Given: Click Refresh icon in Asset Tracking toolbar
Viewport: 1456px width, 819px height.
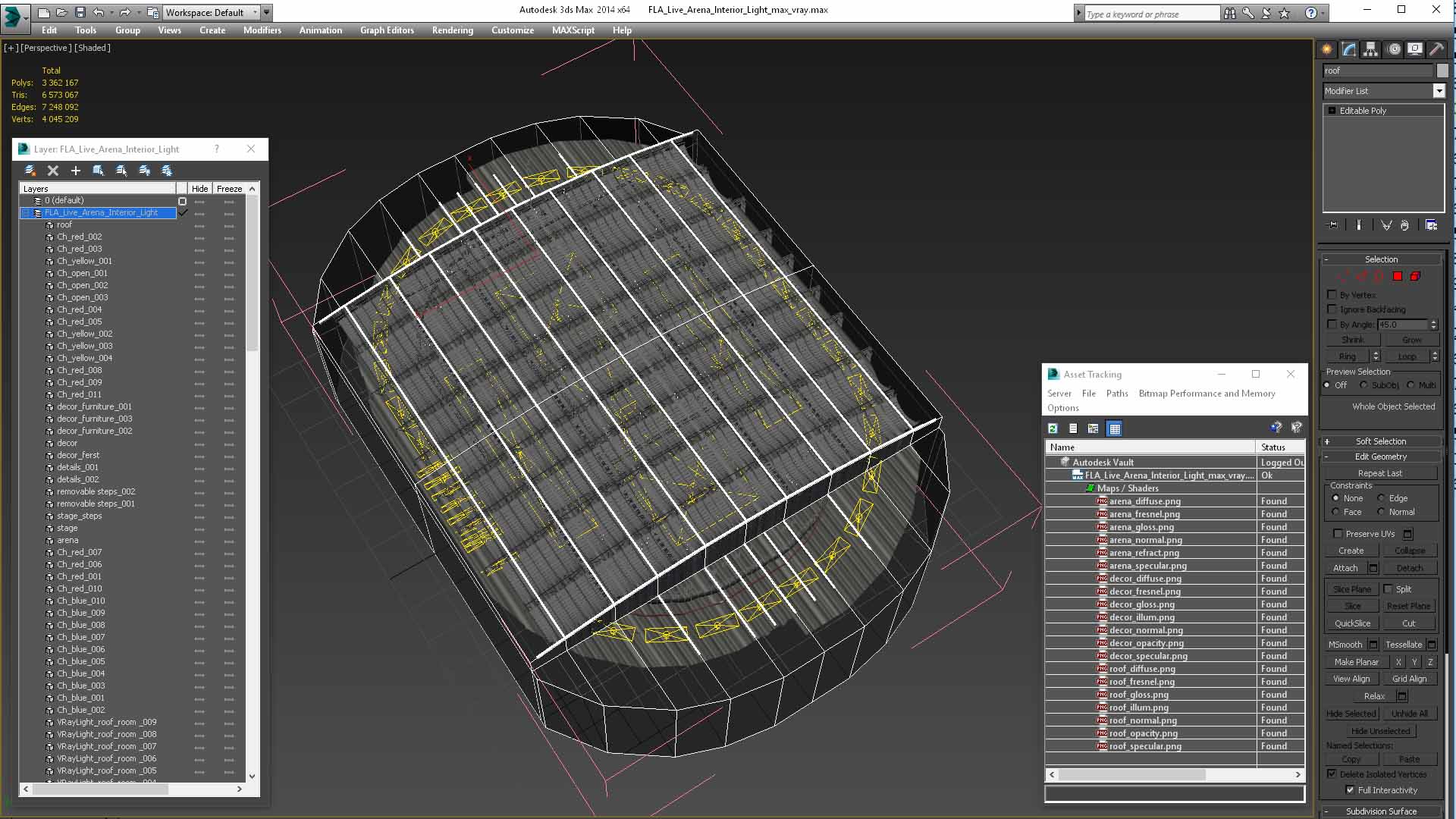Looking at the screenshot, I should coord(1053,428).
